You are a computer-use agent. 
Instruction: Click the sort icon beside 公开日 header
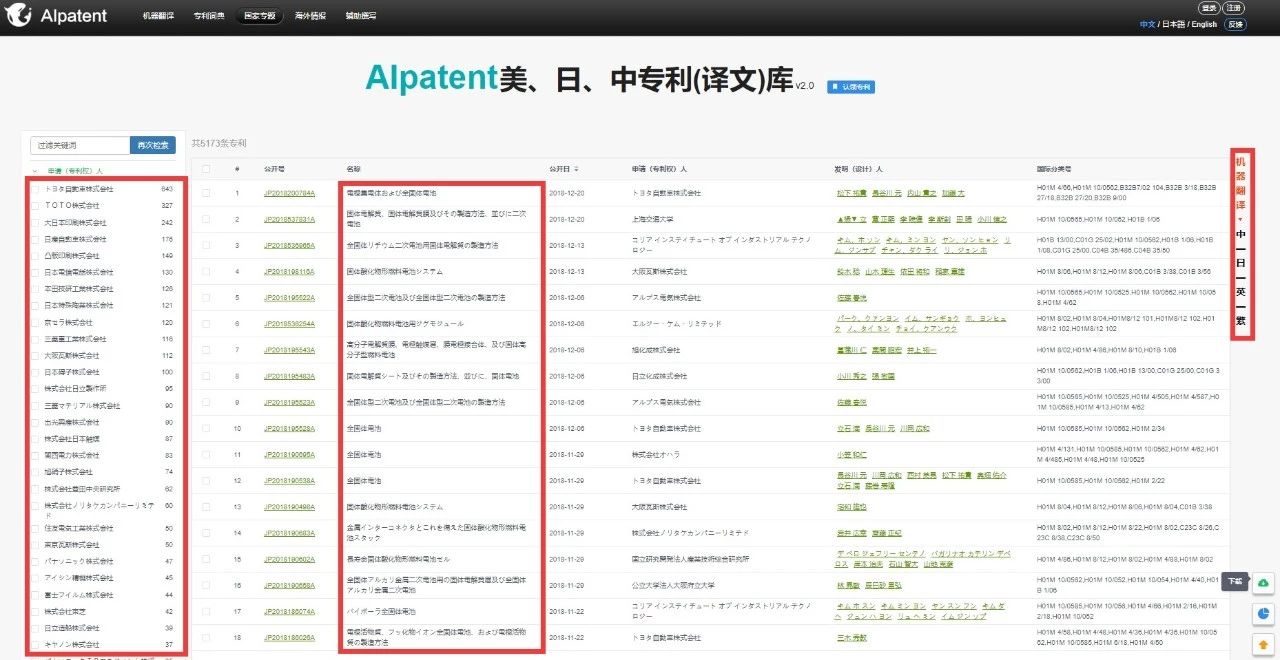(576, 169)
